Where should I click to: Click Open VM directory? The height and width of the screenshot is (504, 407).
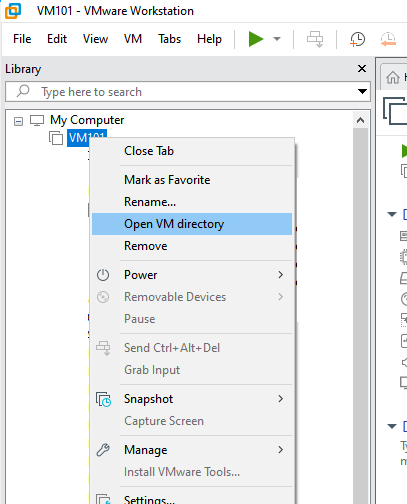click(192, 224)
